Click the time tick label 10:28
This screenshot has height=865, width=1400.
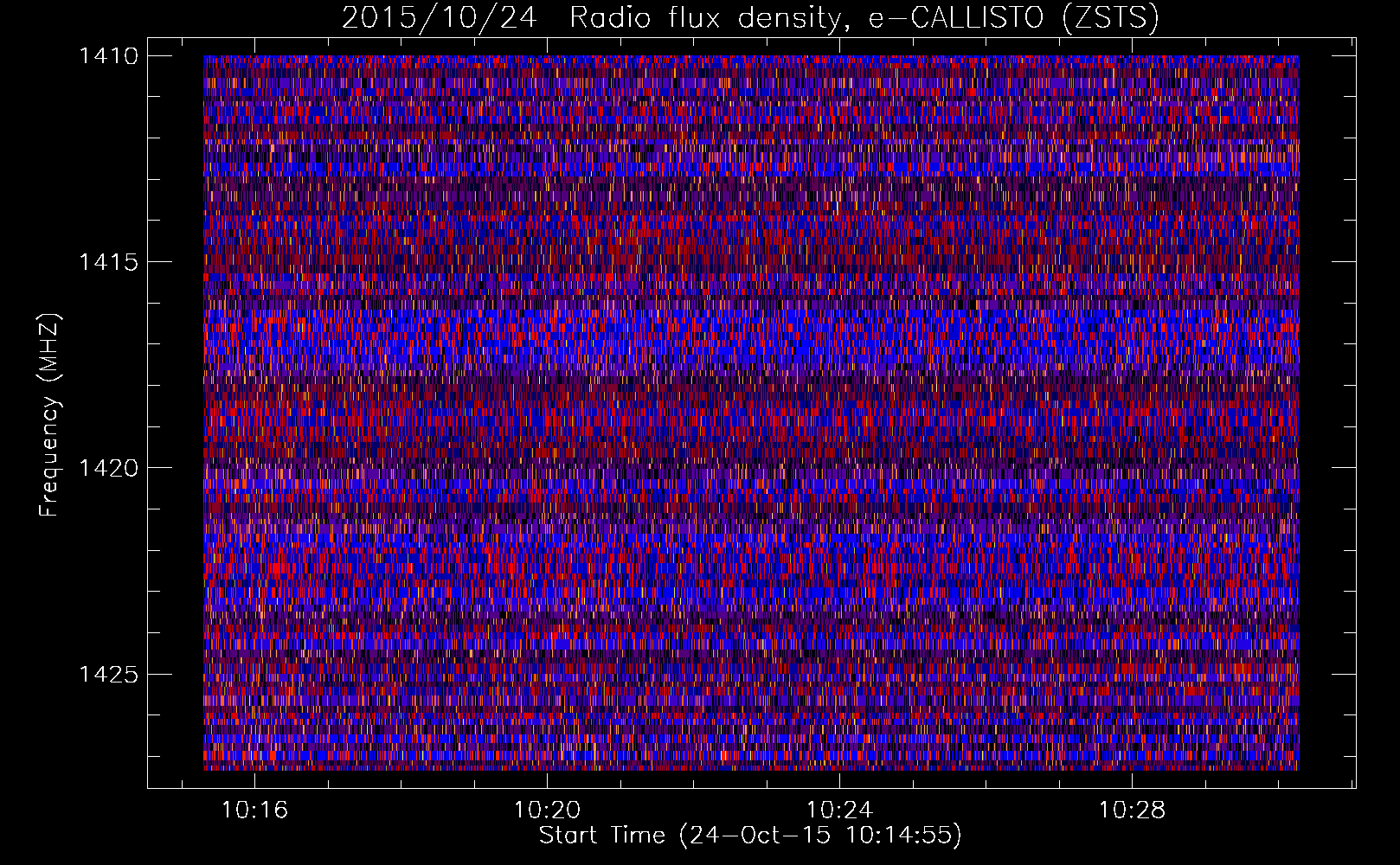click(1132, 811)
